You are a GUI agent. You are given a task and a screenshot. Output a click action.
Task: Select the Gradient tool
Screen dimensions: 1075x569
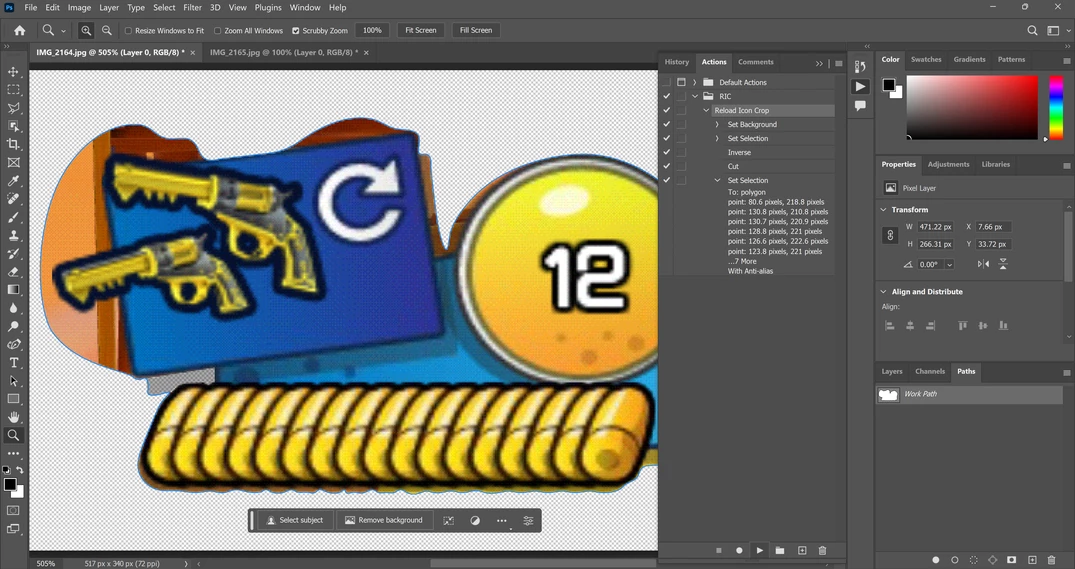pos(13,290)
